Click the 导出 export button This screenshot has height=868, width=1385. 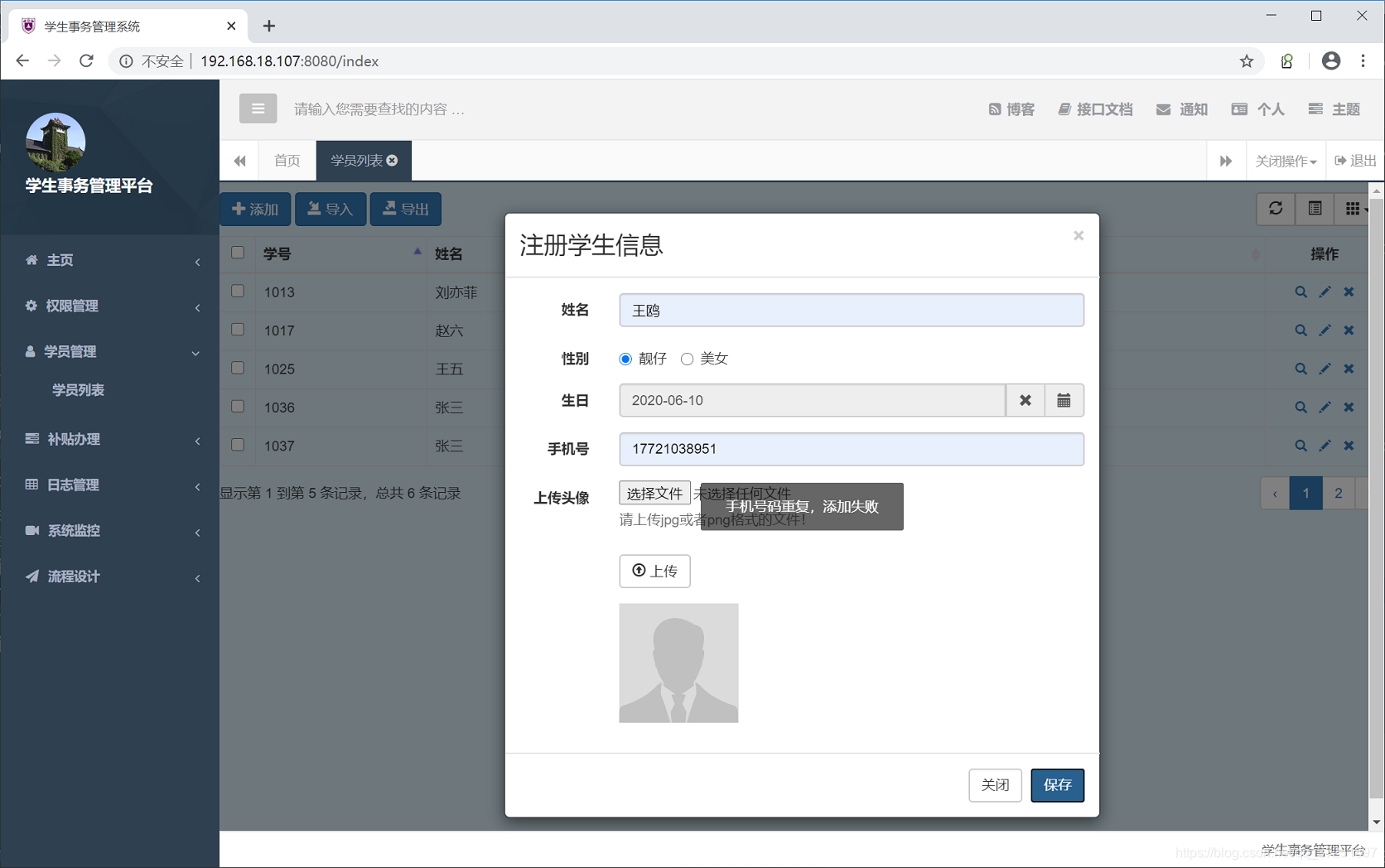pos(406,209)
